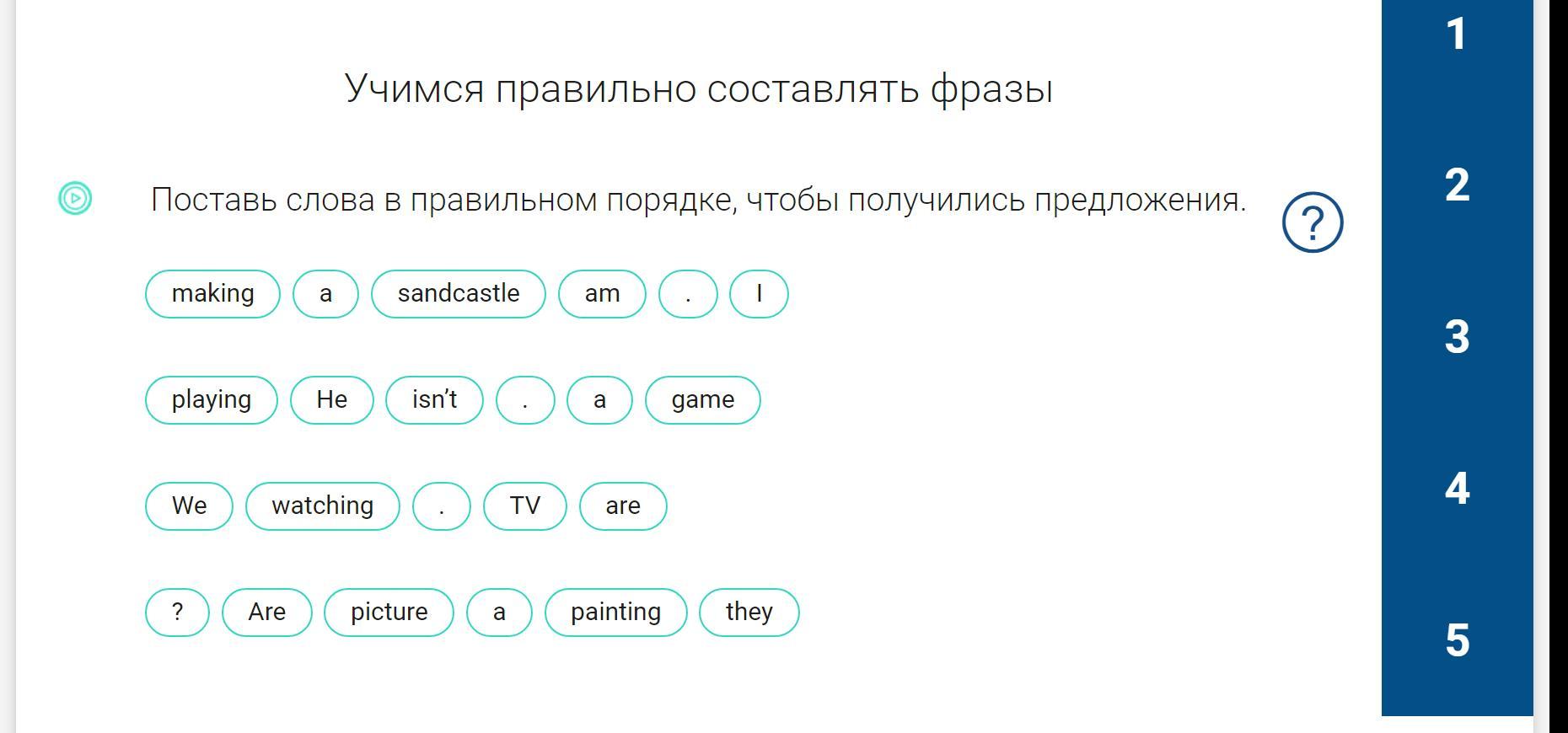The width and height of the screenshot is (1568, 733).
Task: Click the word "am"
Action: pyautogui.click(x=602, y=294)
